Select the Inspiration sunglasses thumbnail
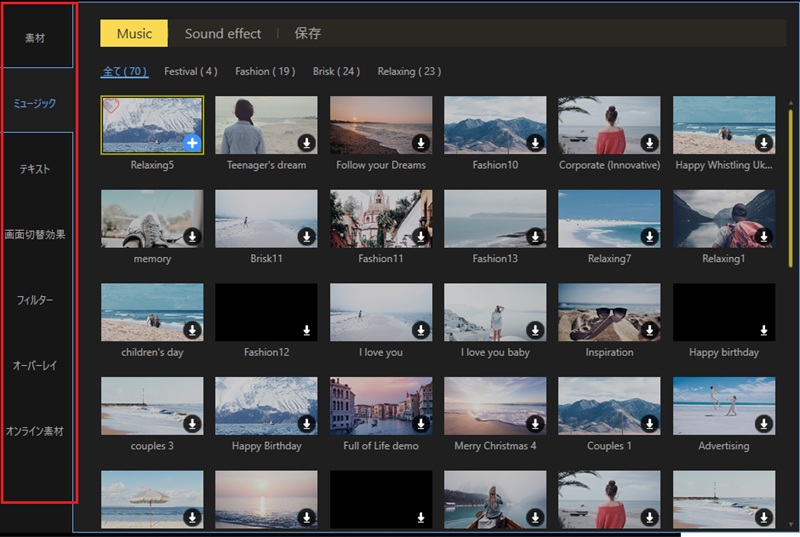Viewport: 800px width, 537px height. 609,312
